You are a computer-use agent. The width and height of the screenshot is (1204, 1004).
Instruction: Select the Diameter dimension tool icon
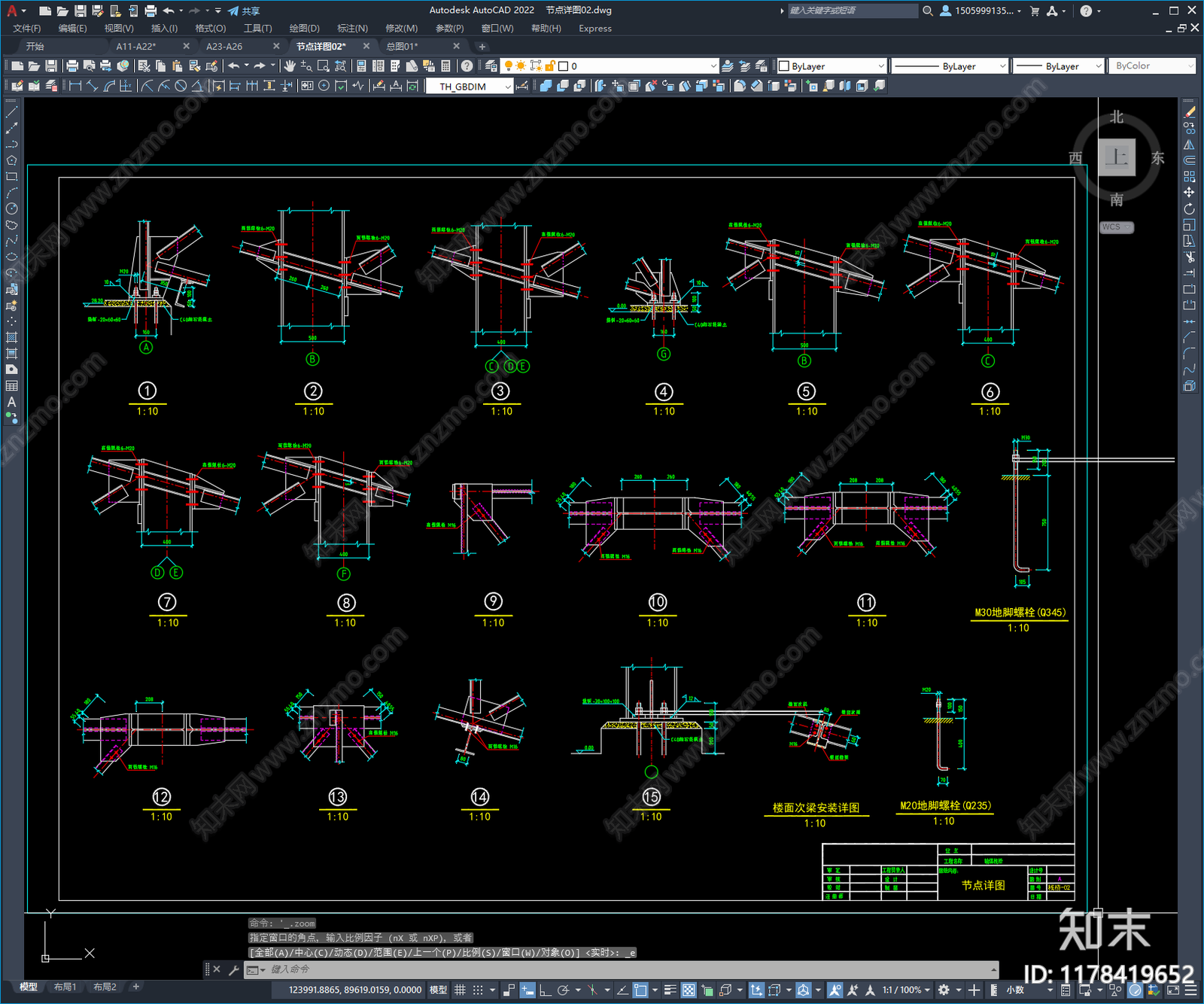(181, 86)
